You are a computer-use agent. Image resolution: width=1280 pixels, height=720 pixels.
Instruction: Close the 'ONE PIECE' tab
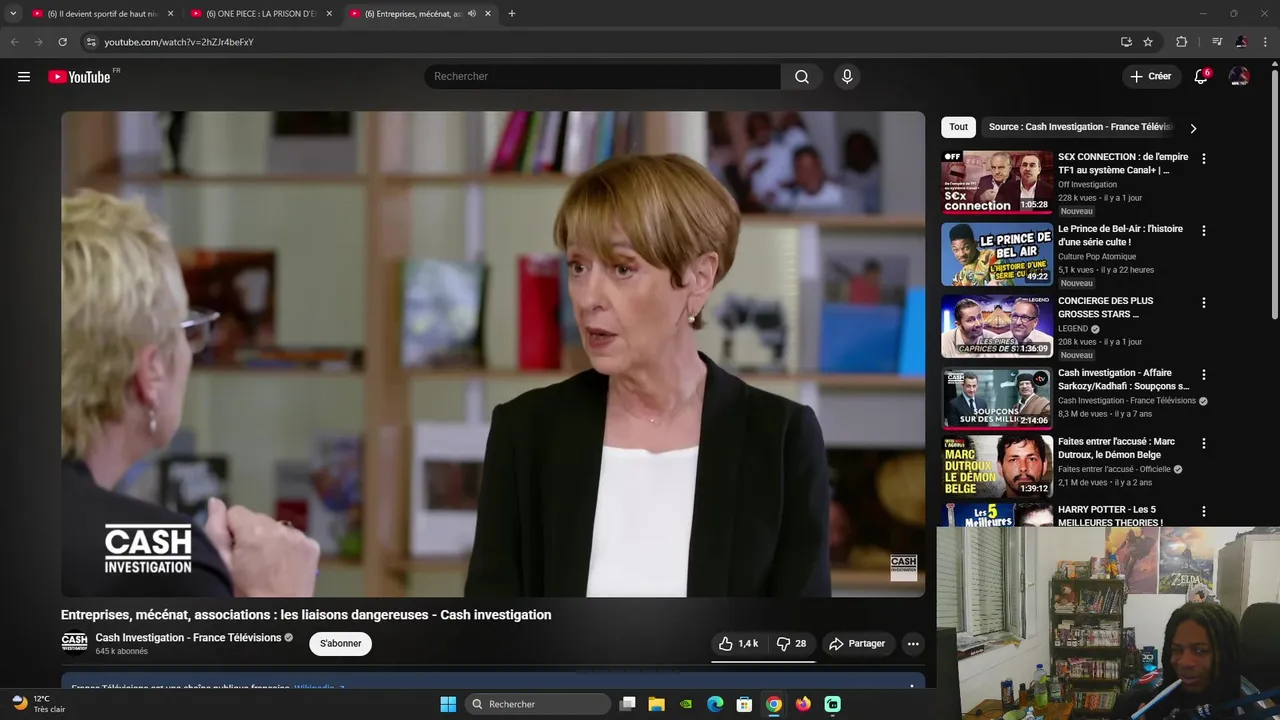329,14
